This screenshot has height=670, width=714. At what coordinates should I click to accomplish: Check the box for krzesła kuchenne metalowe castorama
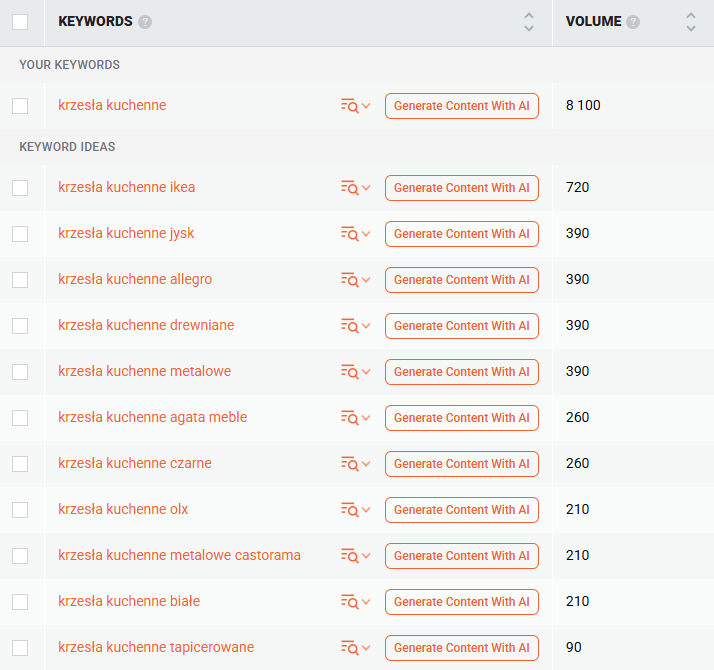click(x=20, y=556)
